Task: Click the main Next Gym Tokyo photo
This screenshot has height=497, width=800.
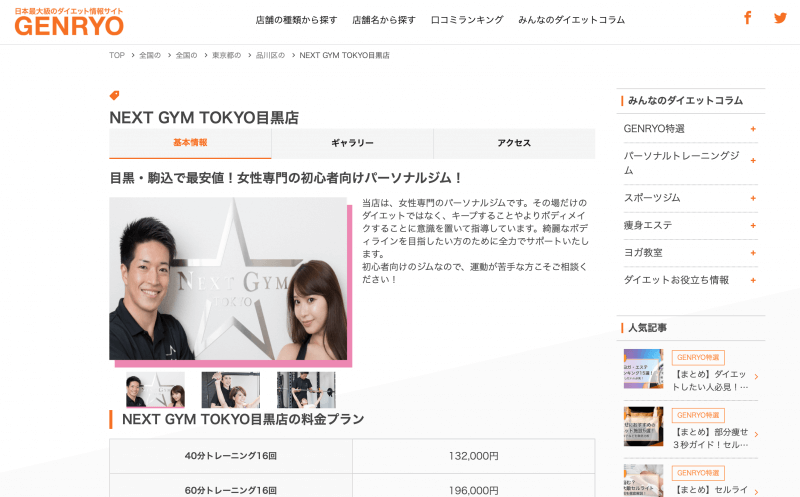Action: pyautogui.click(x=228, y=279)
